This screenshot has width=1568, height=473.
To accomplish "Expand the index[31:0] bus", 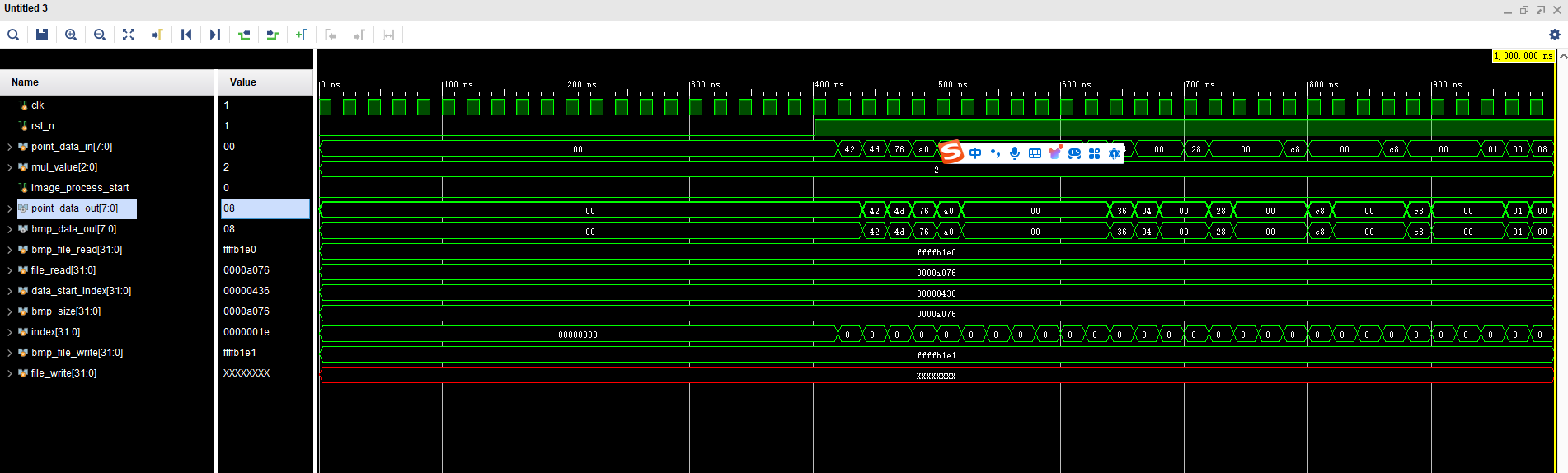I will (x=10, y=332).
